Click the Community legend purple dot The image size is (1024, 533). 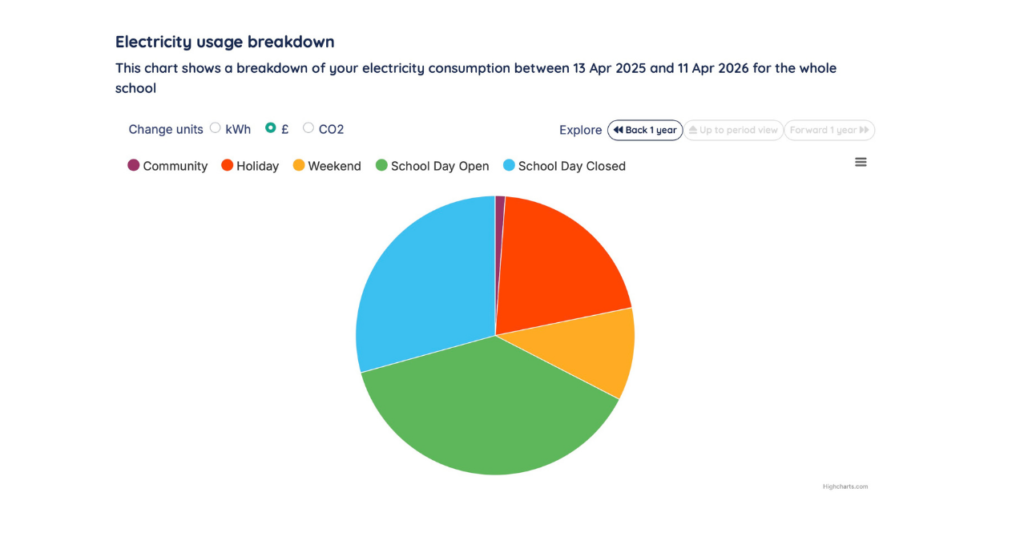(x=134, y=166)
